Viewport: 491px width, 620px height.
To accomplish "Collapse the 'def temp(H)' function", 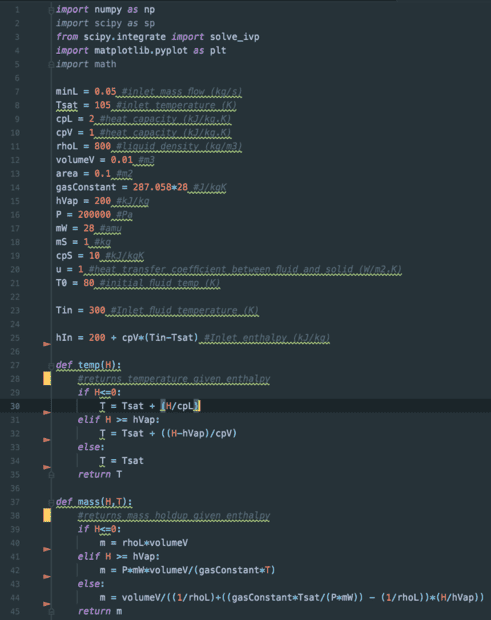I will pyautogui.click(x=51, y=365).
